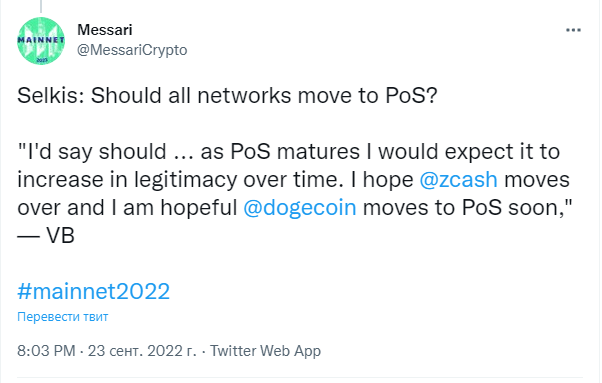
Task: Open the Messari round profile avatar
Action: click(41, 41)
